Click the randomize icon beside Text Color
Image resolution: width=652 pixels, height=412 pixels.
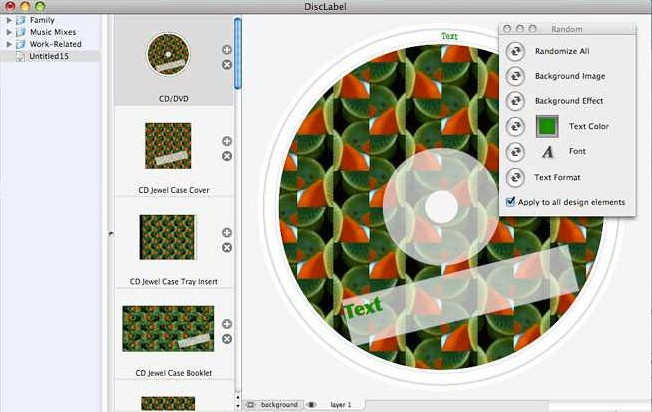(516, 126)
